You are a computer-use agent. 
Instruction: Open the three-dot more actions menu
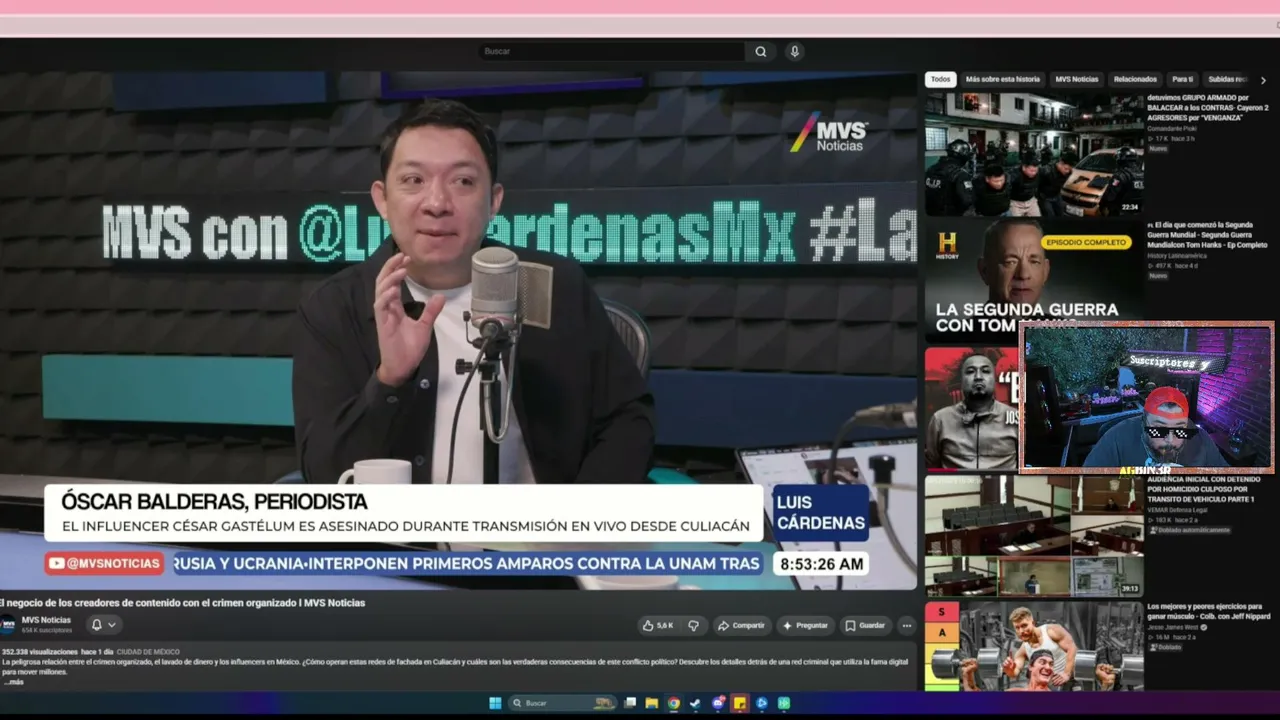click(907, 625)
